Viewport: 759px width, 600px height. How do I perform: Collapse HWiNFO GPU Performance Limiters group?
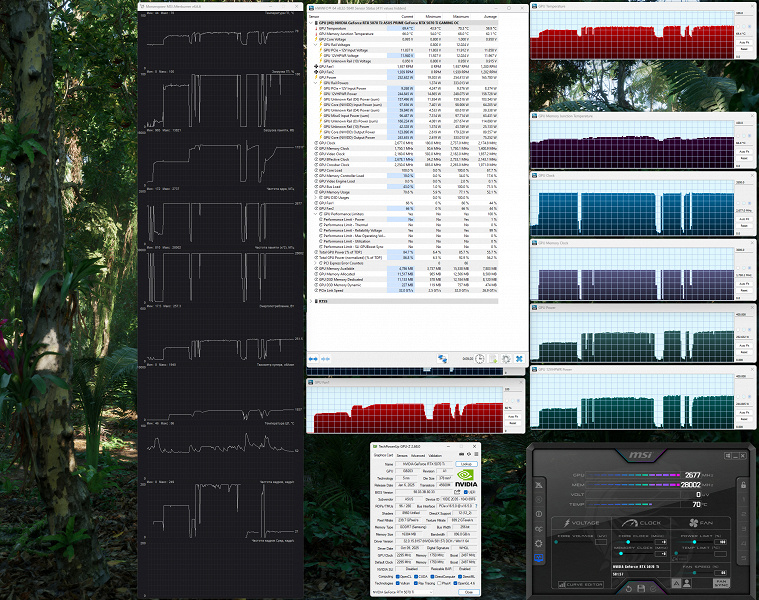coord(316,214)
